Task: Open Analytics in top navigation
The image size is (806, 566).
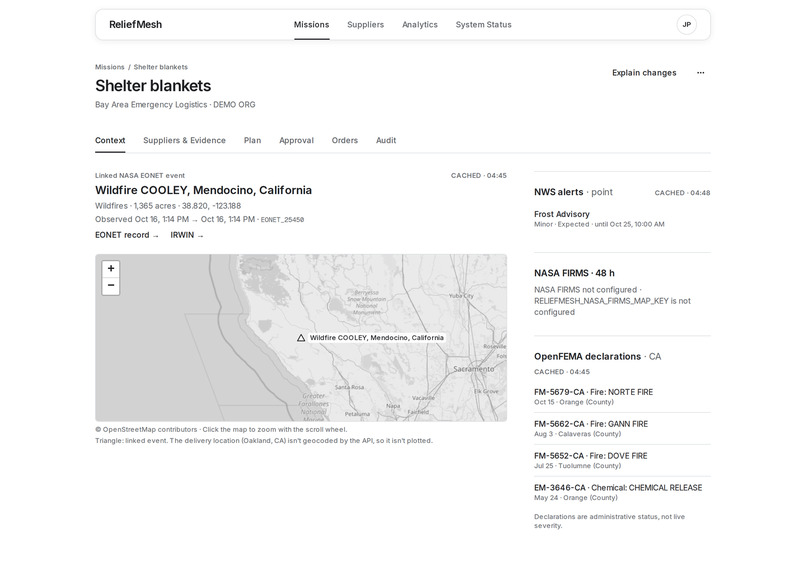Action: (x=420, y=25)
